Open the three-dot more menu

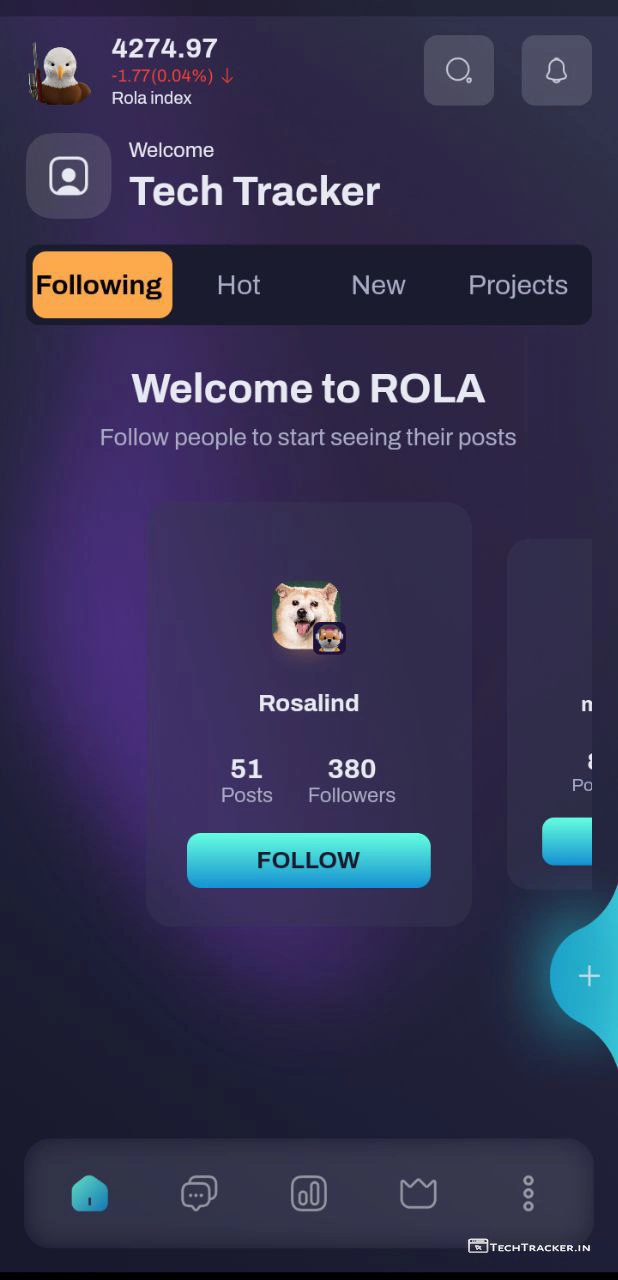click(528, 1193)
